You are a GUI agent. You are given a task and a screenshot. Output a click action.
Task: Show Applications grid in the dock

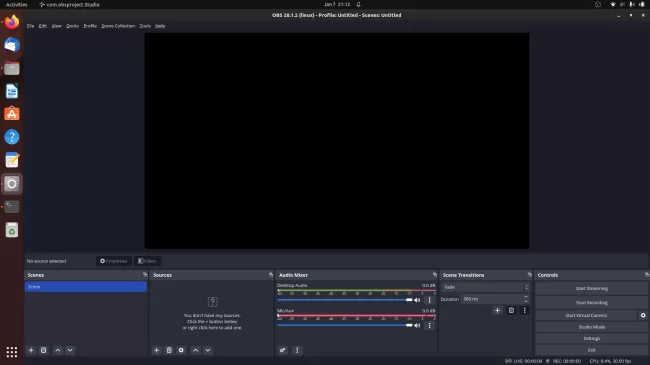pos(12,352)
